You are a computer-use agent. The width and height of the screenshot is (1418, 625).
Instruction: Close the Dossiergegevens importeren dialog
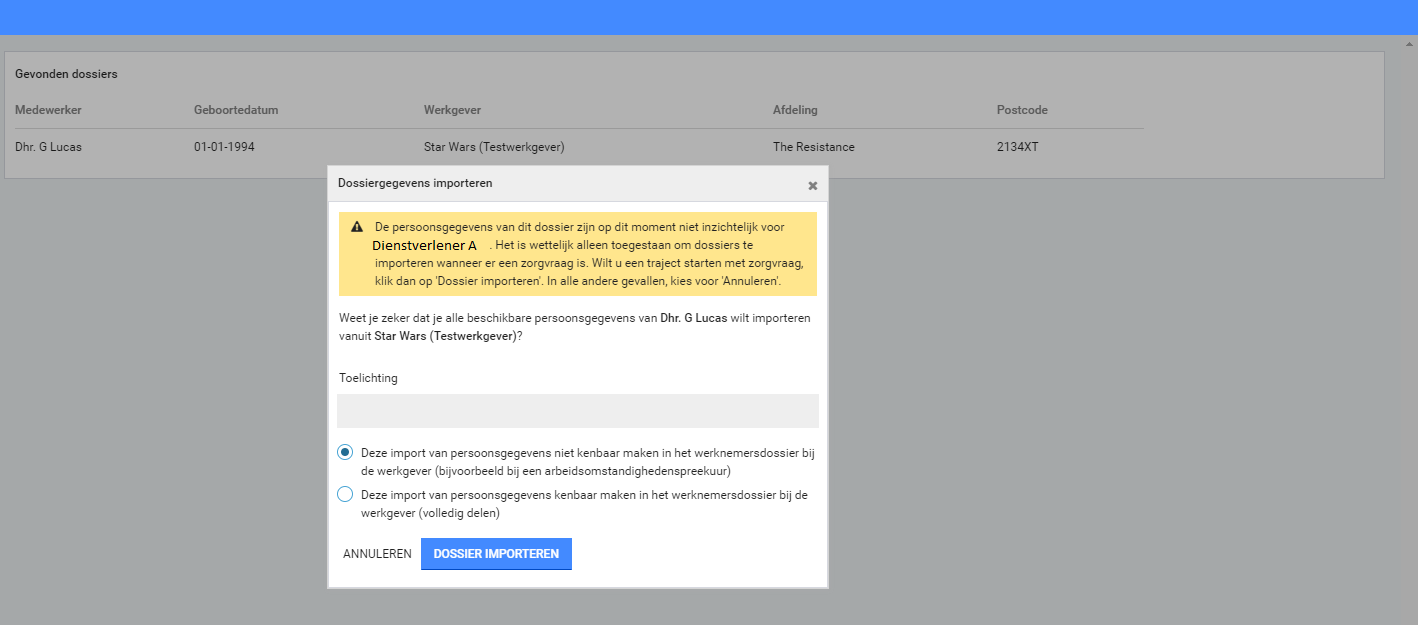coord(812,185)
